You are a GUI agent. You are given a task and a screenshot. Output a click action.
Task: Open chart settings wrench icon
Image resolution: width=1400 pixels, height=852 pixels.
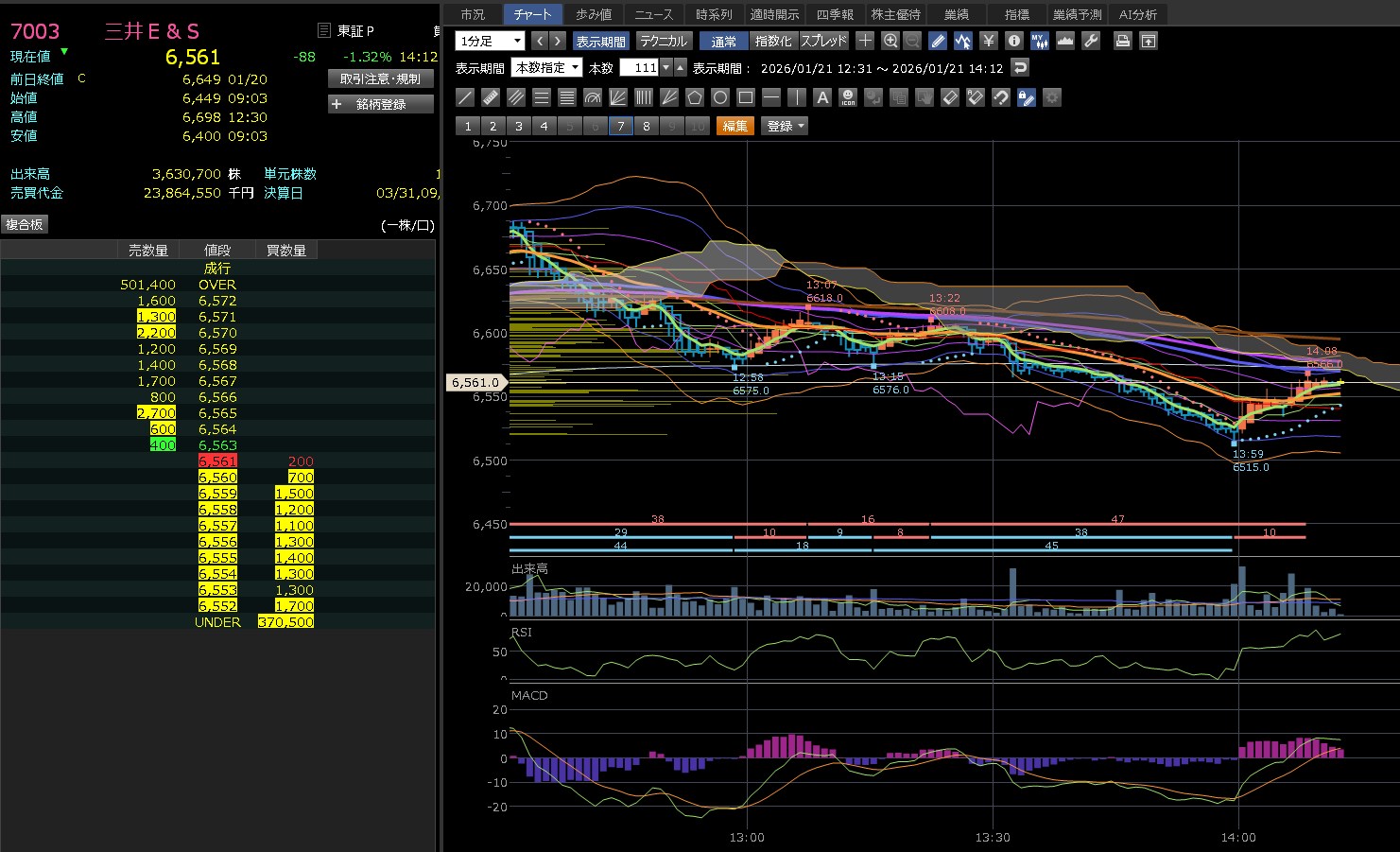pyautogui.click(x=1091, y=41)
